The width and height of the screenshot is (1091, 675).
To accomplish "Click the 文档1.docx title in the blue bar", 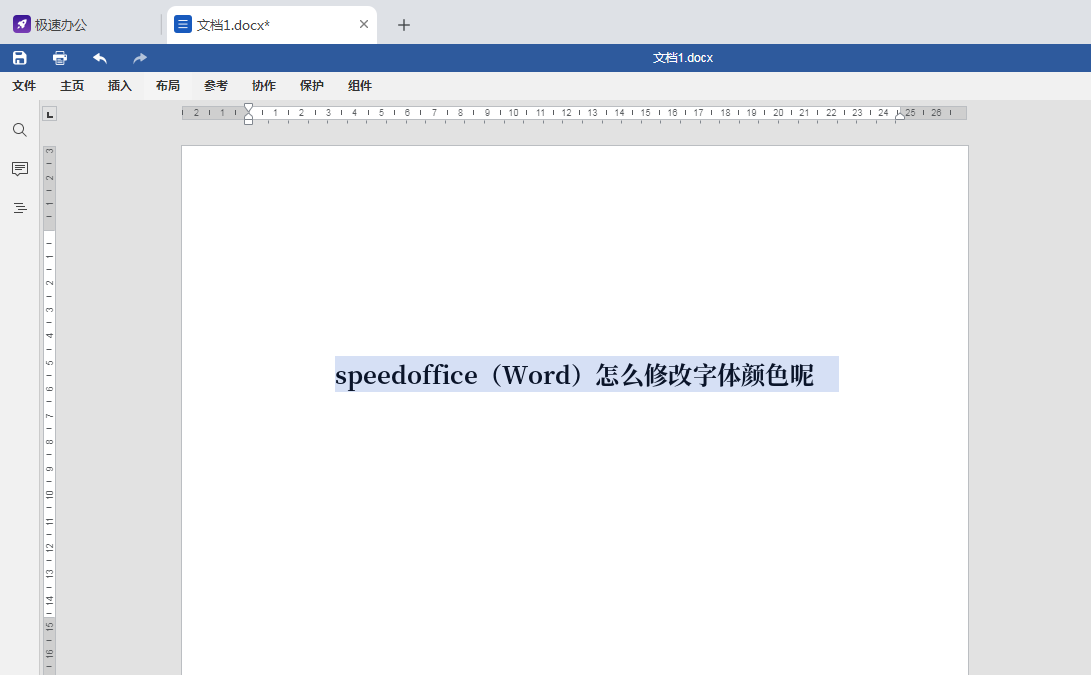I will 683,58.
